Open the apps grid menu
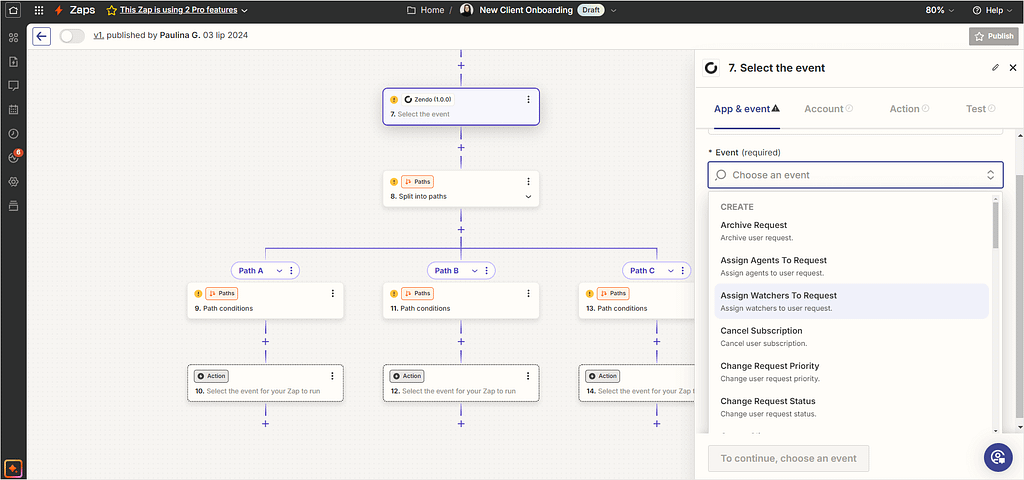Image resolution: width=1024 pixels, height=480 pixels. tap(39, 10)
